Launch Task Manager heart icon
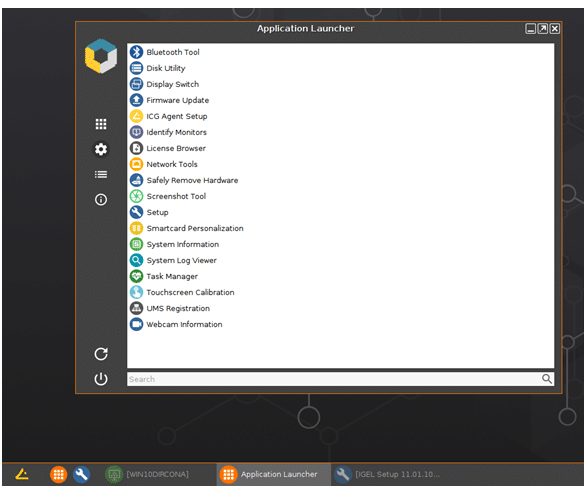 pyautogui.click(x=136, y=276)
